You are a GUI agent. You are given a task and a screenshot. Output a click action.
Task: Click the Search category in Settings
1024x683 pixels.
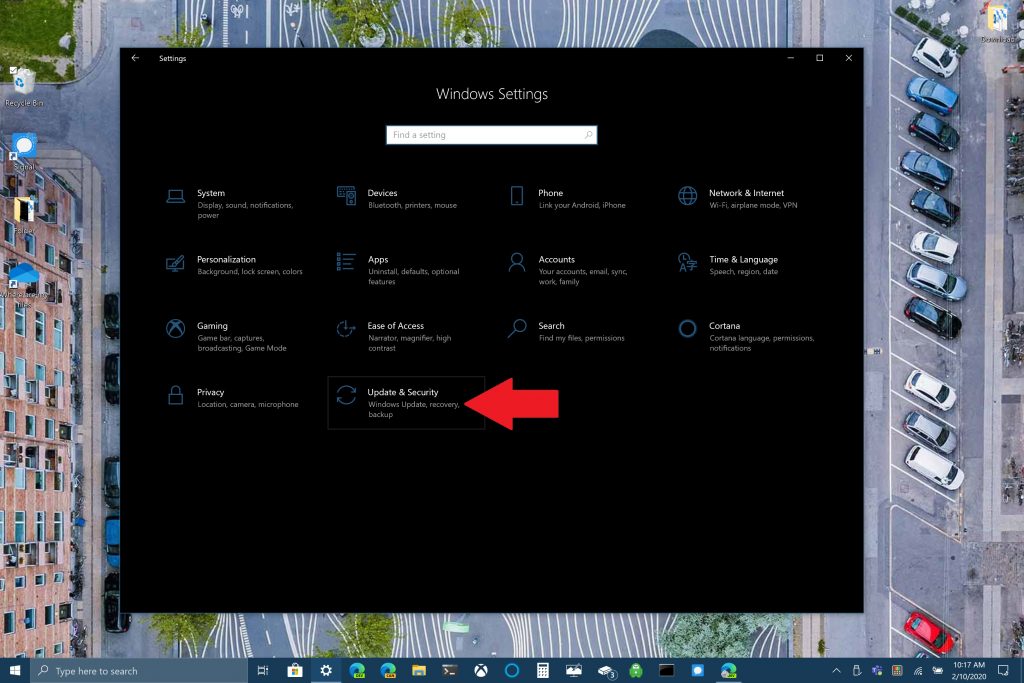pyautogui.click(x=551, y=326)
